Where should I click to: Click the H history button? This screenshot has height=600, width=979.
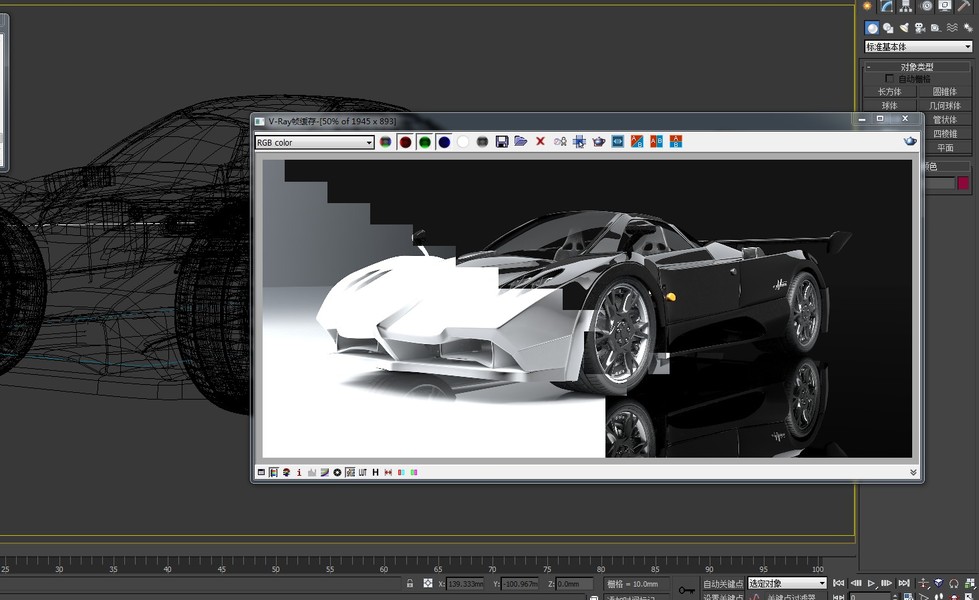coord(375,473)
